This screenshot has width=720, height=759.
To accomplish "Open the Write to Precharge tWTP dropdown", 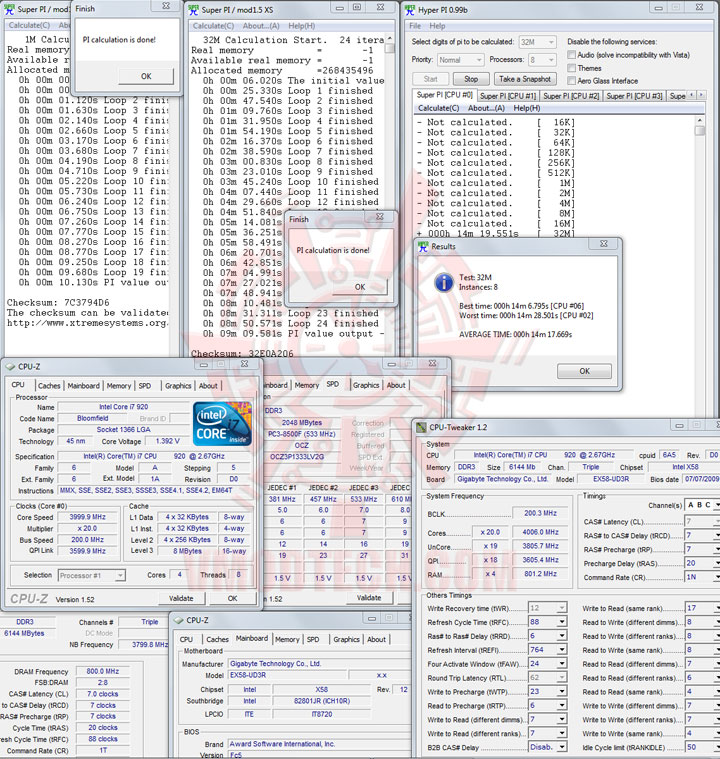I will coord(562,691).
